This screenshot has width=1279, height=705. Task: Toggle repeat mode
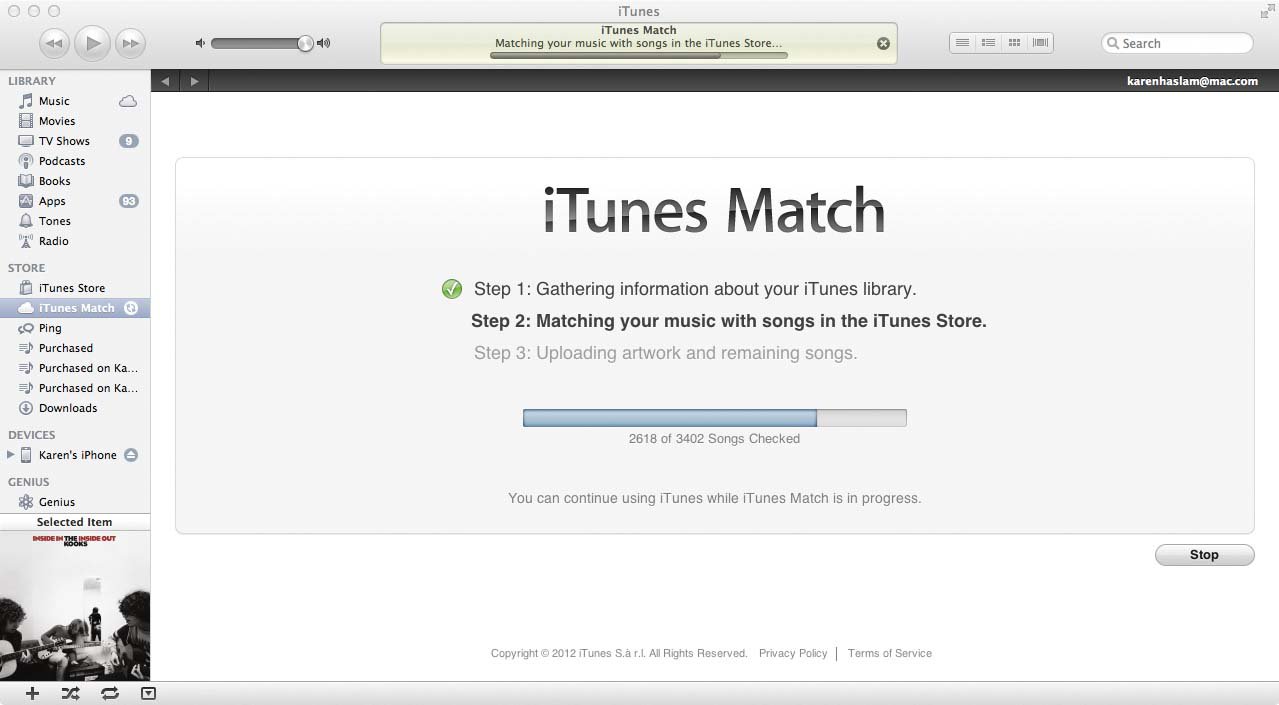pos(110,693)
